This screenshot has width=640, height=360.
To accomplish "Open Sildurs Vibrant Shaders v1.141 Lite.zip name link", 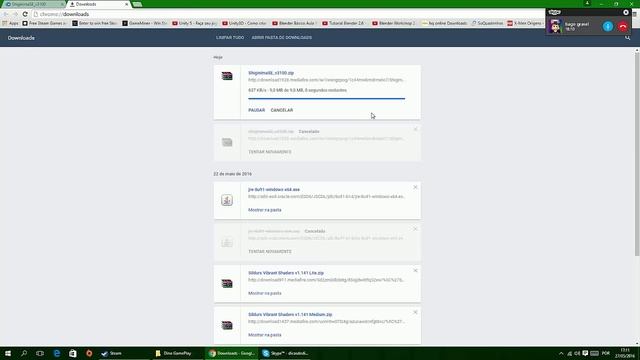I will [x=286, y=273].
